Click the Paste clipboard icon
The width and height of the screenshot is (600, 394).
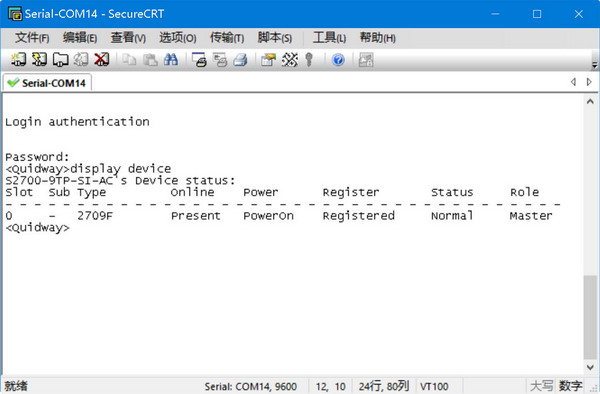pos(150,60)
